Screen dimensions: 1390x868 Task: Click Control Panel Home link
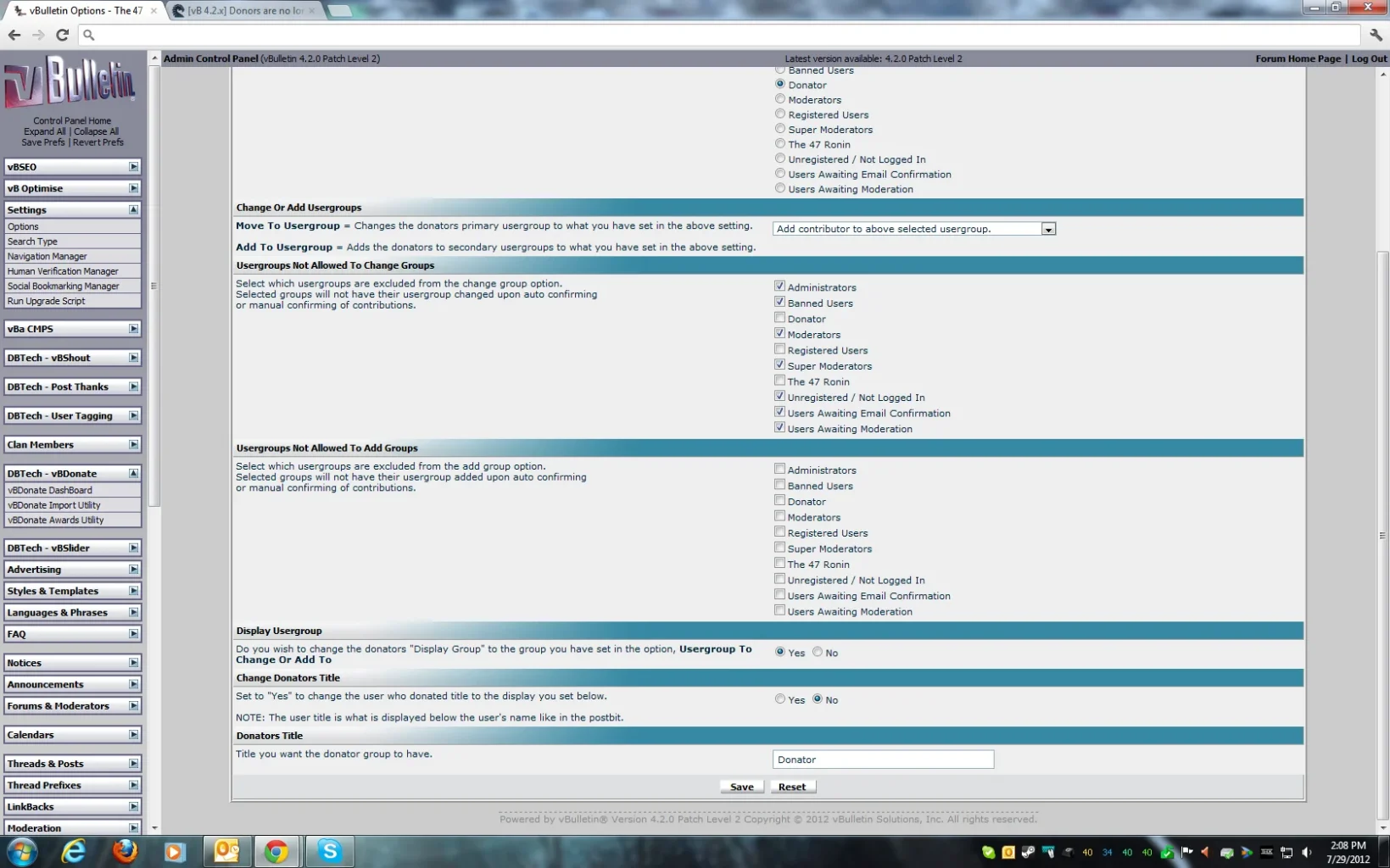tap(72, 120)
